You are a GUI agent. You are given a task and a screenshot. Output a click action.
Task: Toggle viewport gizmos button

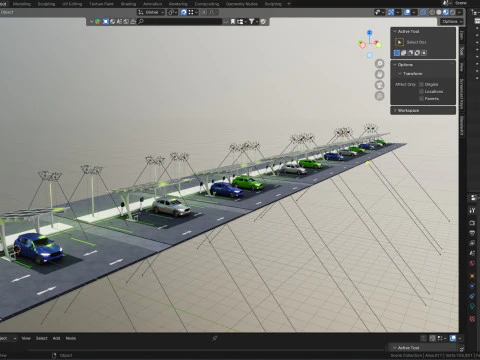point(391,12)
